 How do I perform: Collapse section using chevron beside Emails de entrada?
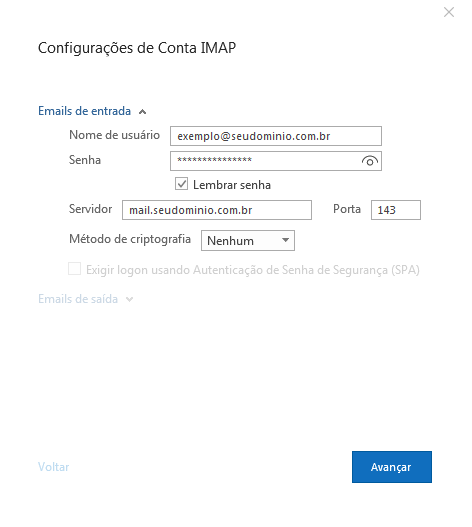point(143,112)
